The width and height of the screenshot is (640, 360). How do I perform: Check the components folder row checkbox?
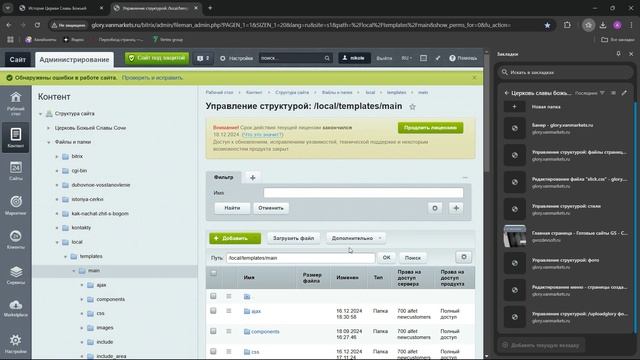tap(213, 331)
